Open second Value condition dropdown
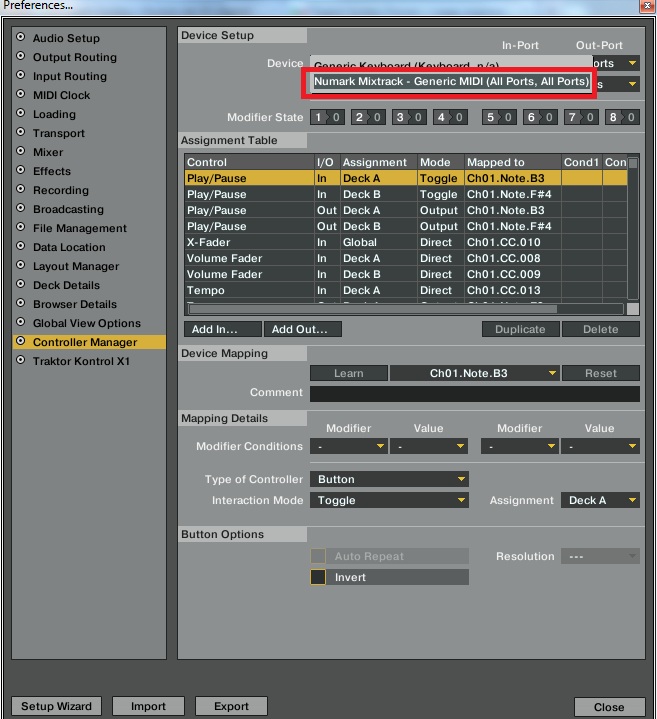The image size is (657, 719). (600, 446)
